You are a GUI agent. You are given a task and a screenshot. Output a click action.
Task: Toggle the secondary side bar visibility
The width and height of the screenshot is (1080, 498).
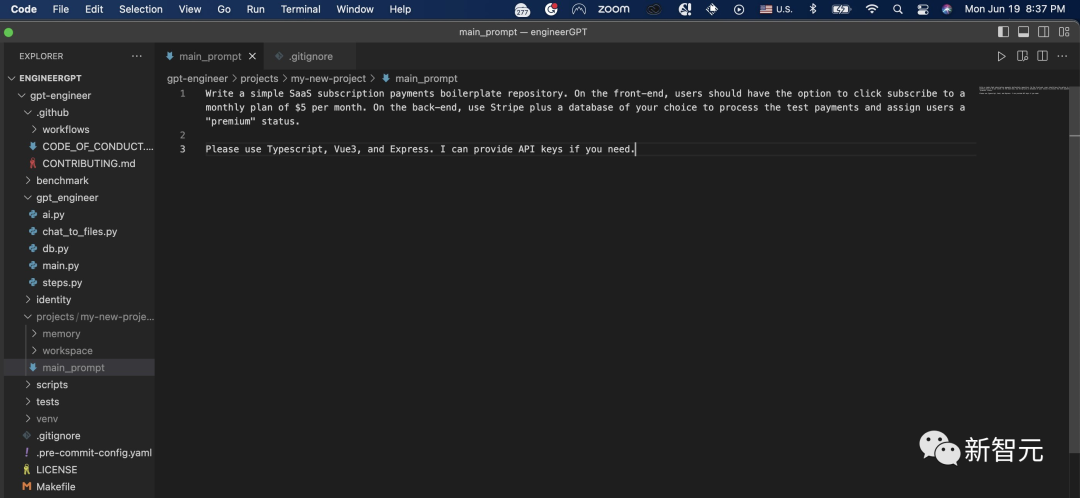1043,32
